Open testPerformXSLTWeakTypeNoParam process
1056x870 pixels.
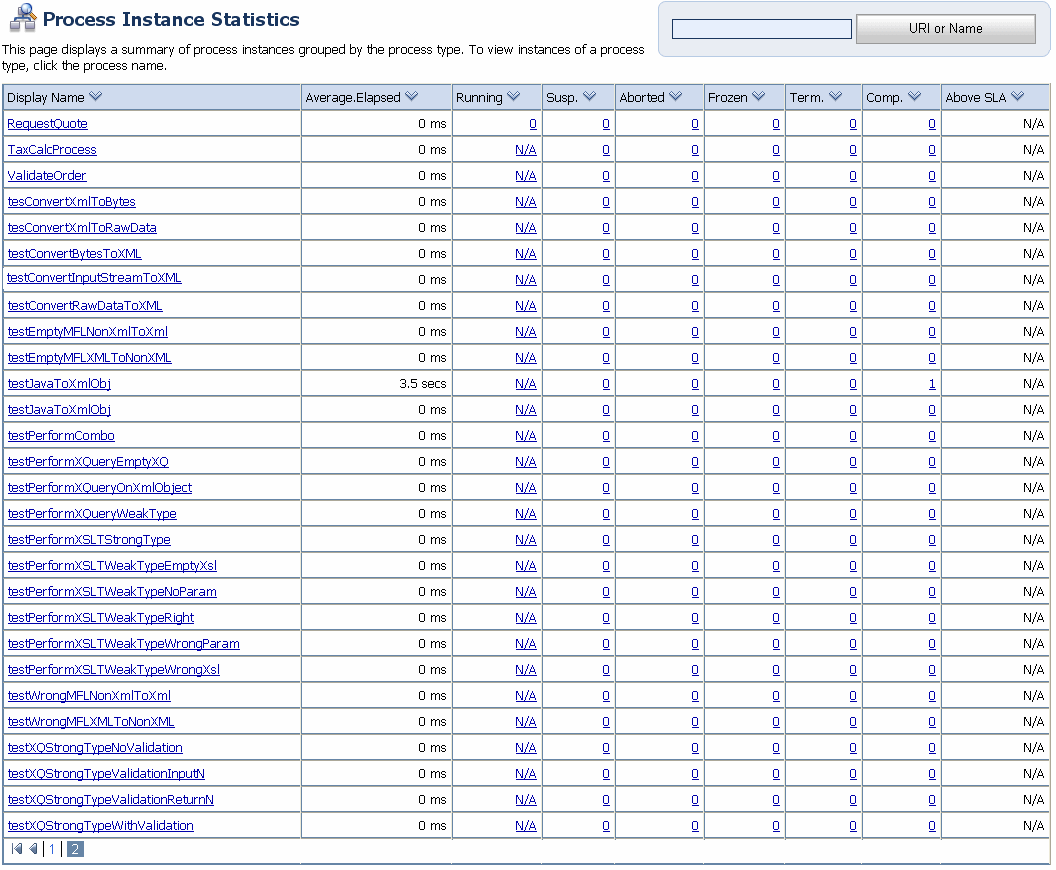pos(112,592)
